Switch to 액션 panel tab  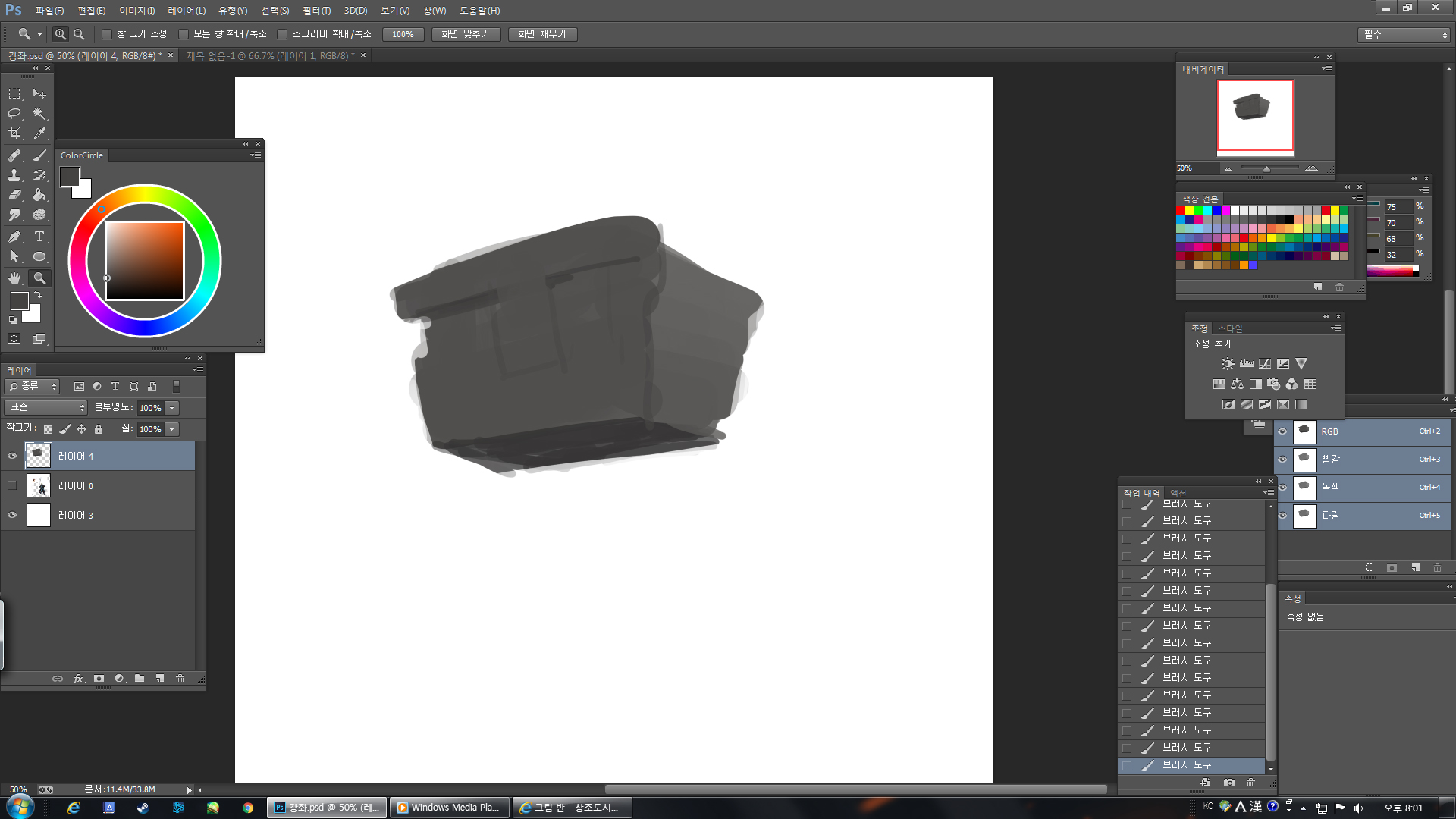1178,493
